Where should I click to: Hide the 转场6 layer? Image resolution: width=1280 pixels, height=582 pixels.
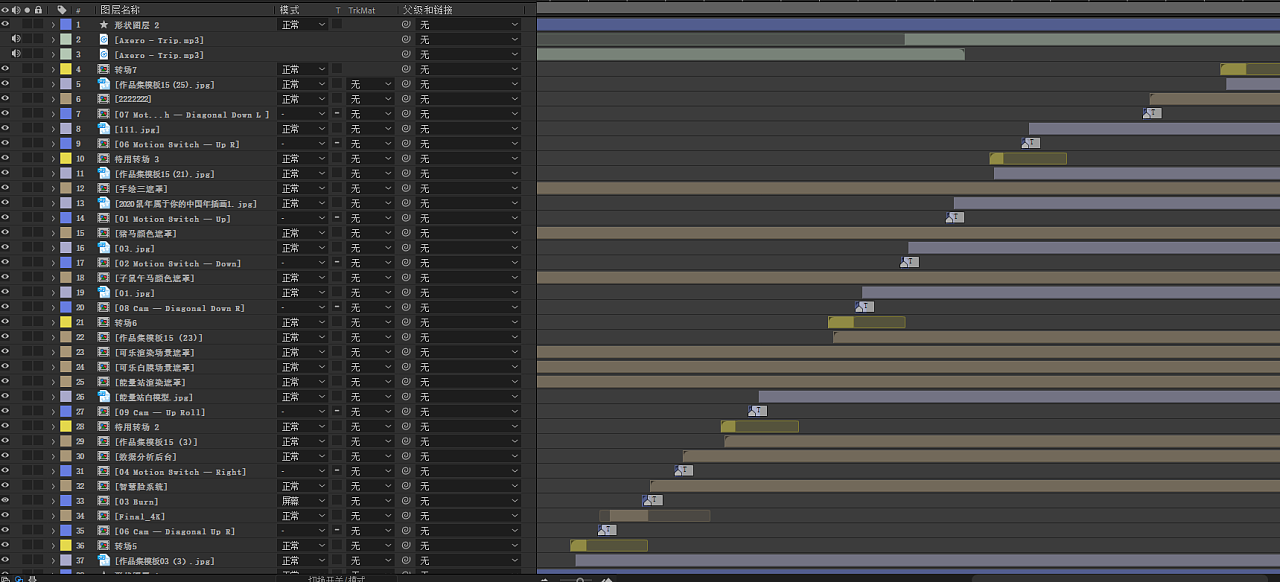5,322
